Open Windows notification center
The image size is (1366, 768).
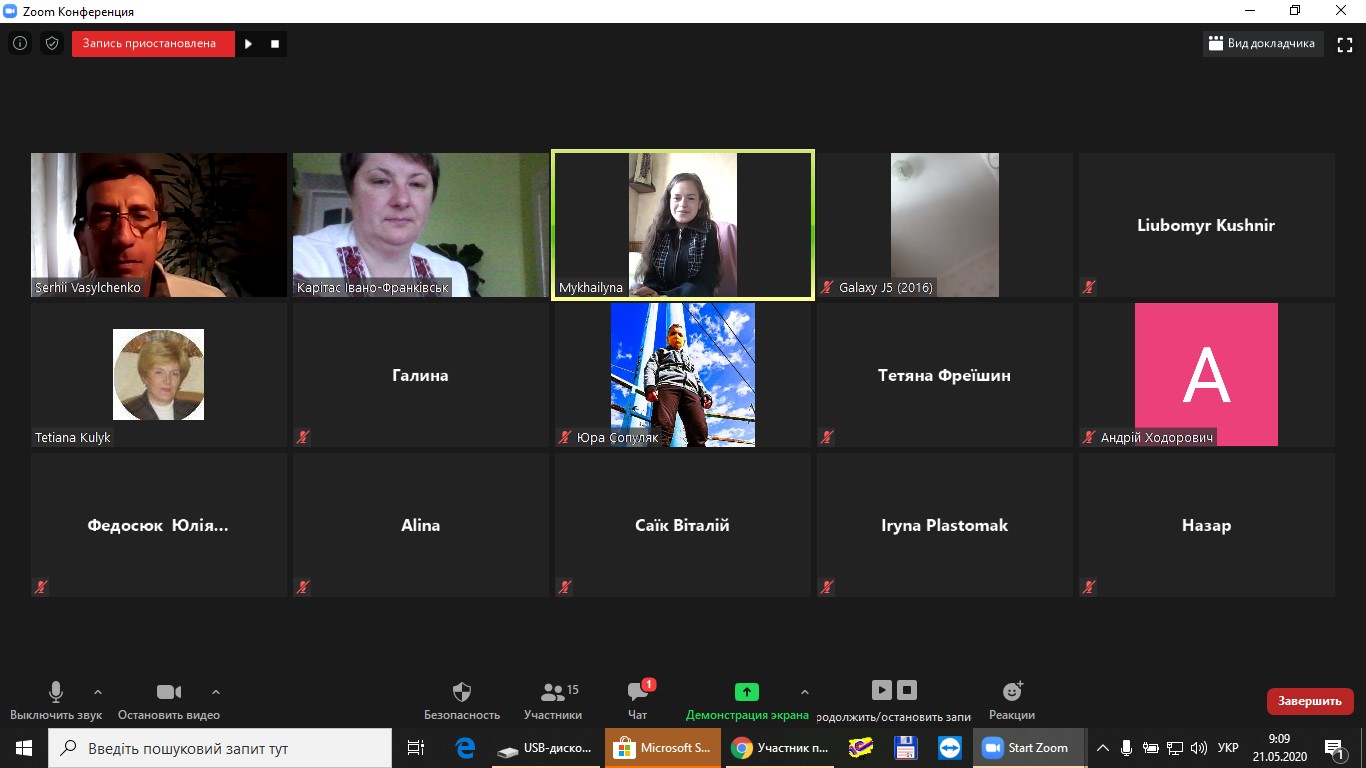coord(1334,748)
